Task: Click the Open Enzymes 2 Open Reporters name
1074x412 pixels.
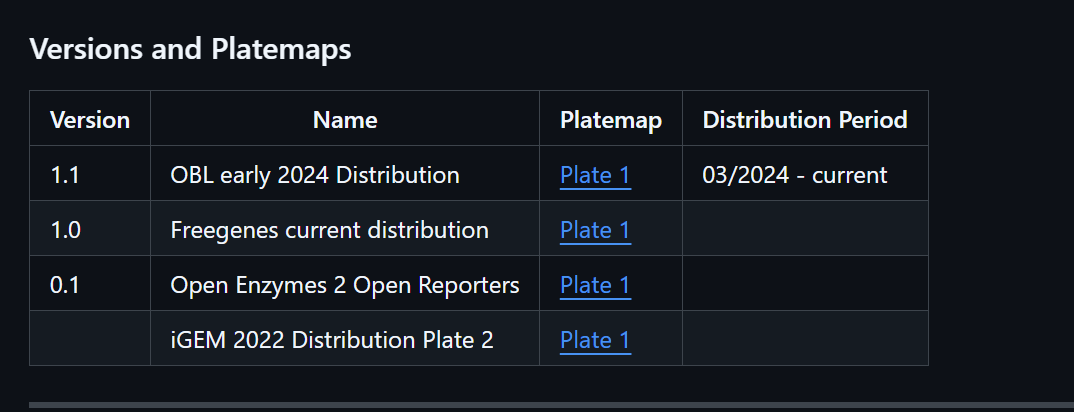Action: [345, 285]
